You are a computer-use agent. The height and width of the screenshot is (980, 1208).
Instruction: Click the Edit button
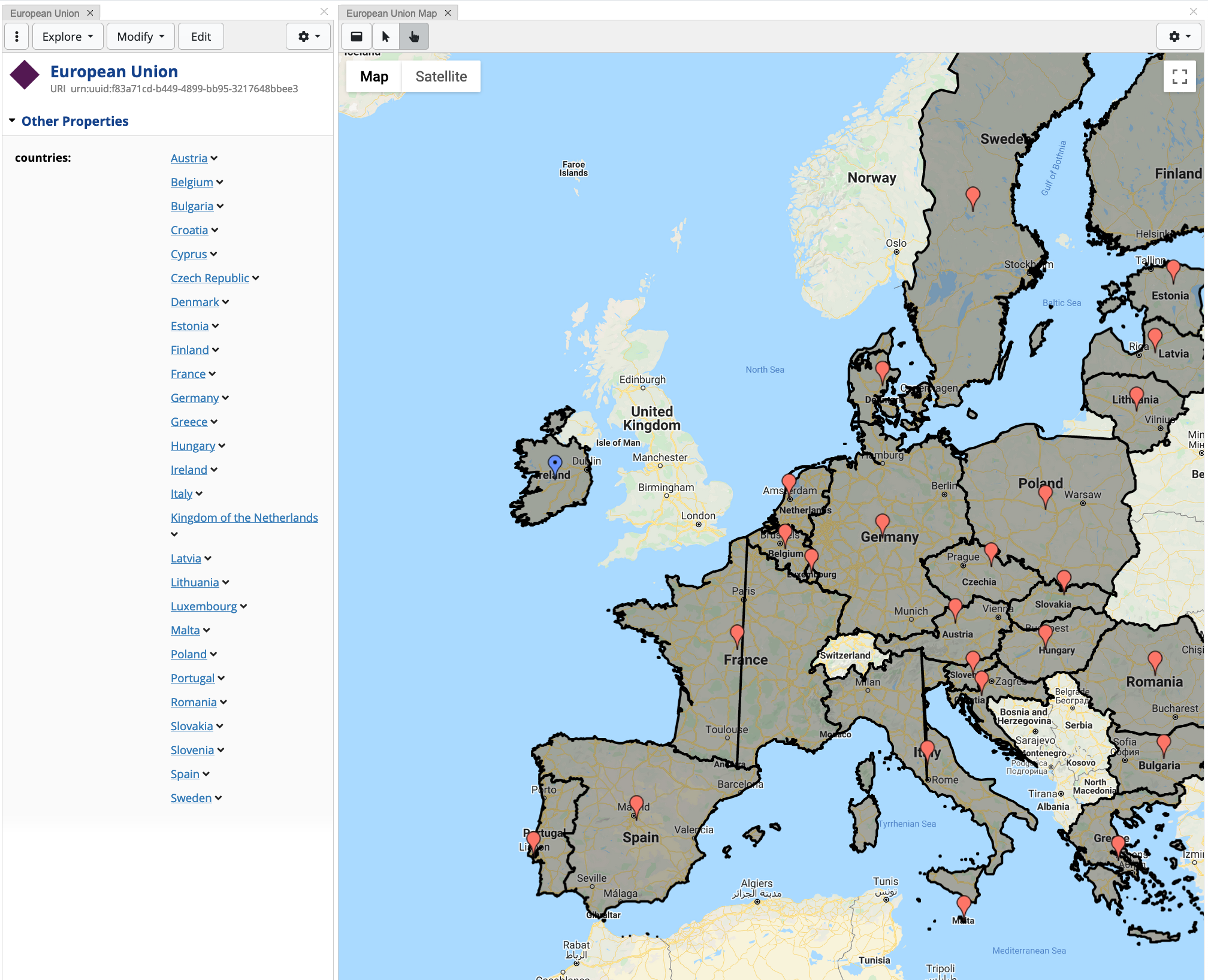201,36
